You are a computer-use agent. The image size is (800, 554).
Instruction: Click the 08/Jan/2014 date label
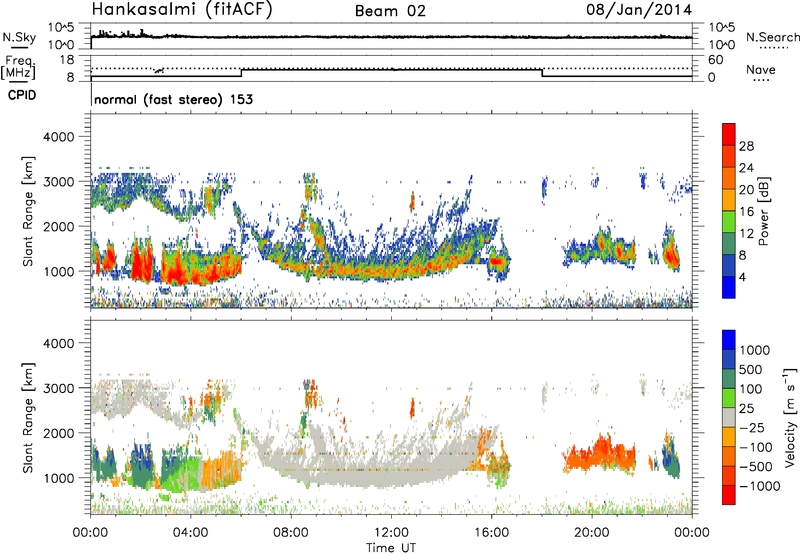639,10
